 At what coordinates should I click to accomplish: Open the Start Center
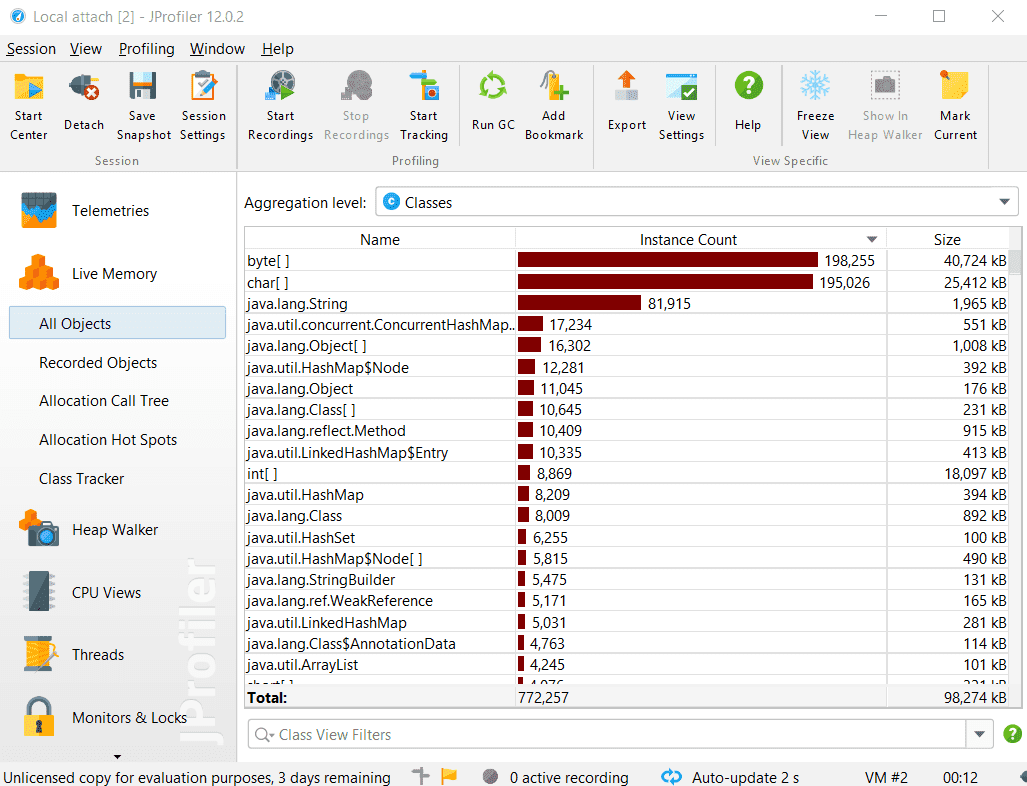click(x=29, y=106)
